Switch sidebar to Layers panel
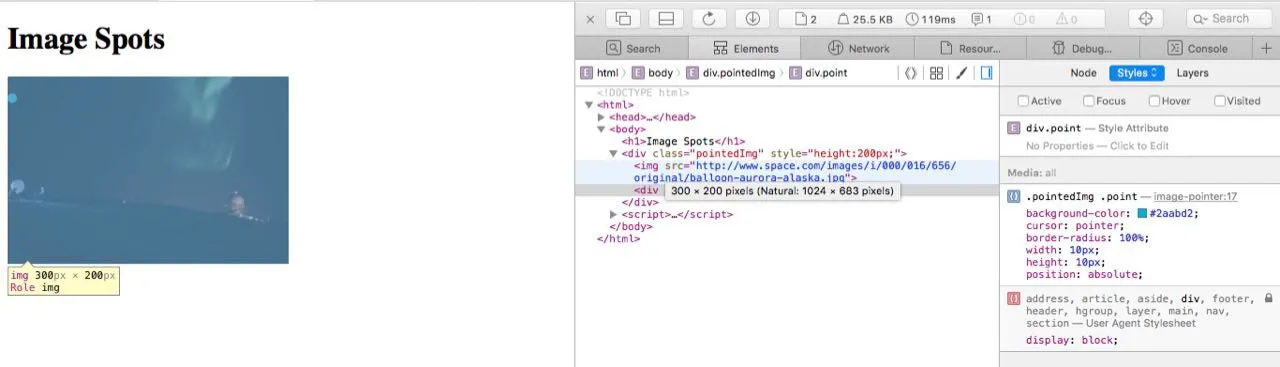The width and height of the screenshot is (1280, 367). click(x=1192, y=73)
